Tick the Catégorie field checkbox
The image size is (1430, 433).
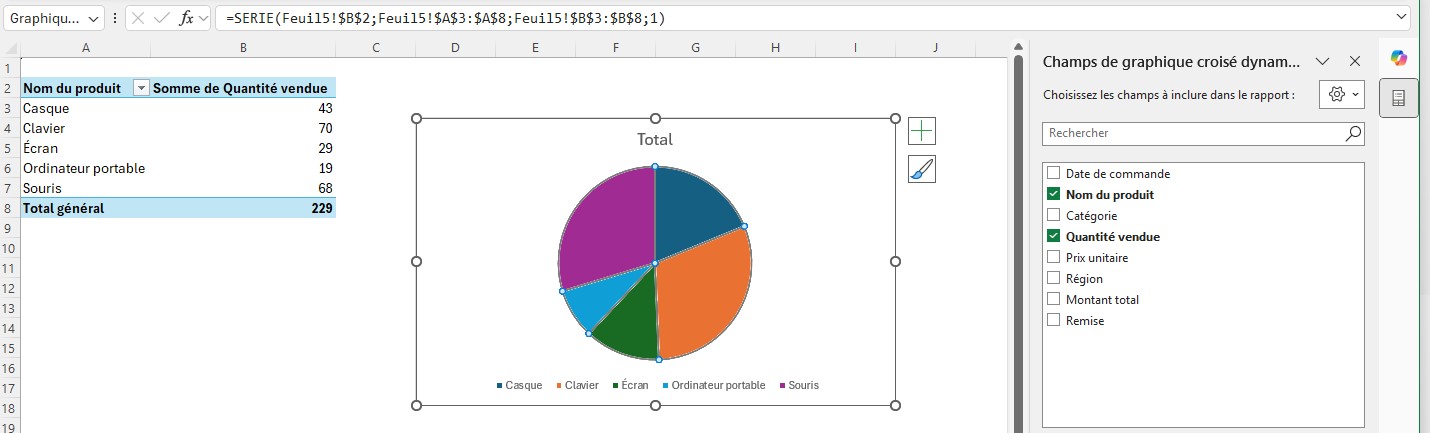[1053, 215]
